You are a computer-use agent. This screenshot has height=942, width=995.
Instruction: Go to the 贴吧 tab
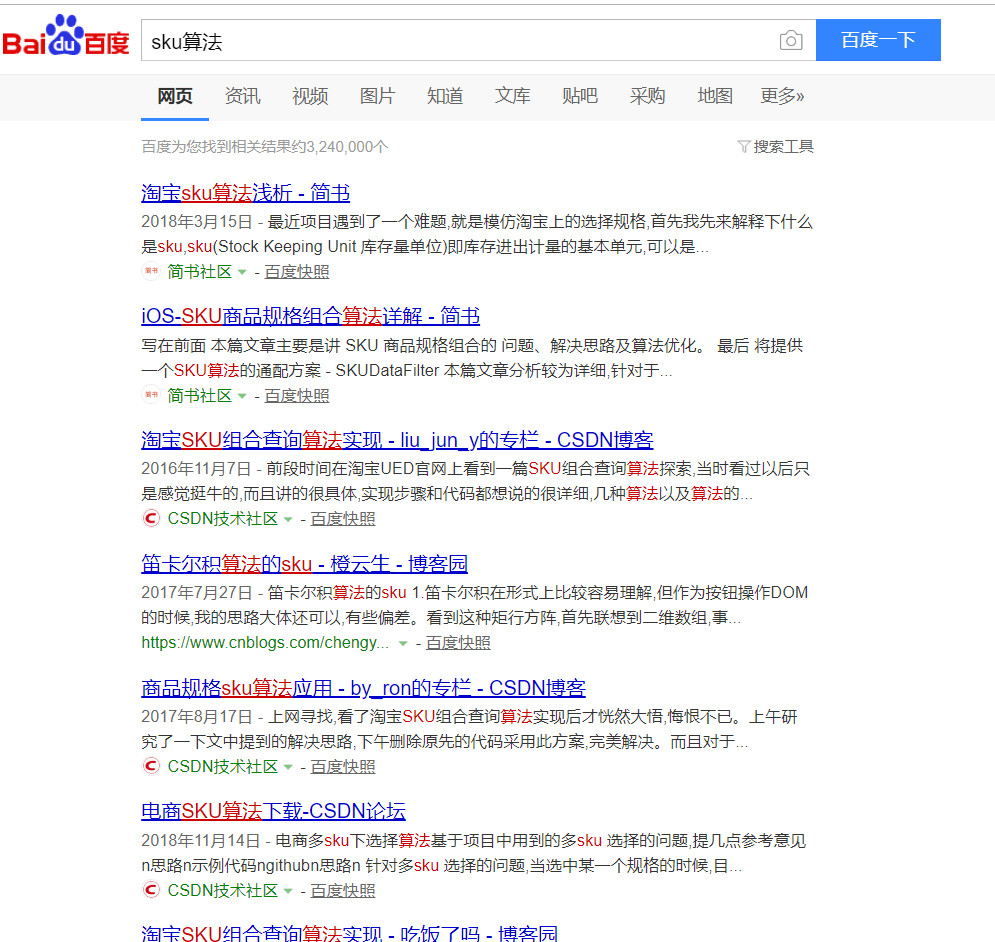click(x=580, y=96)
